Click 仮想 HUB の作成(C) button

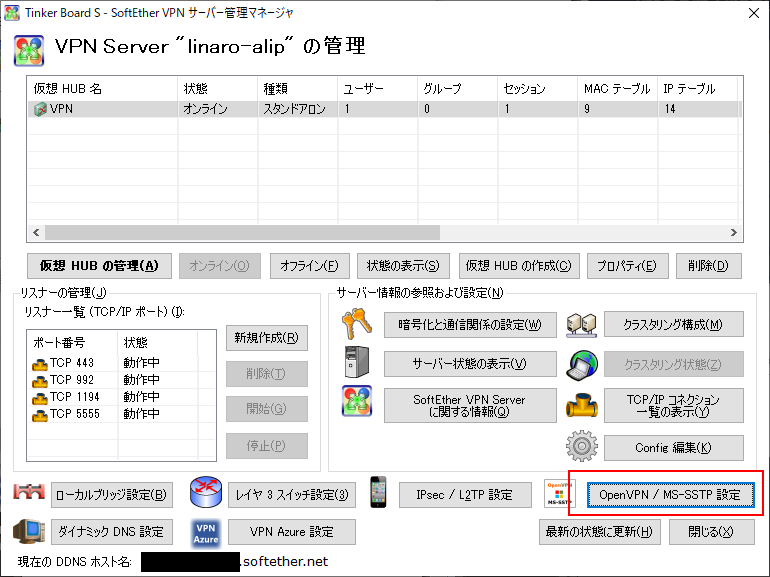point(519,266)
